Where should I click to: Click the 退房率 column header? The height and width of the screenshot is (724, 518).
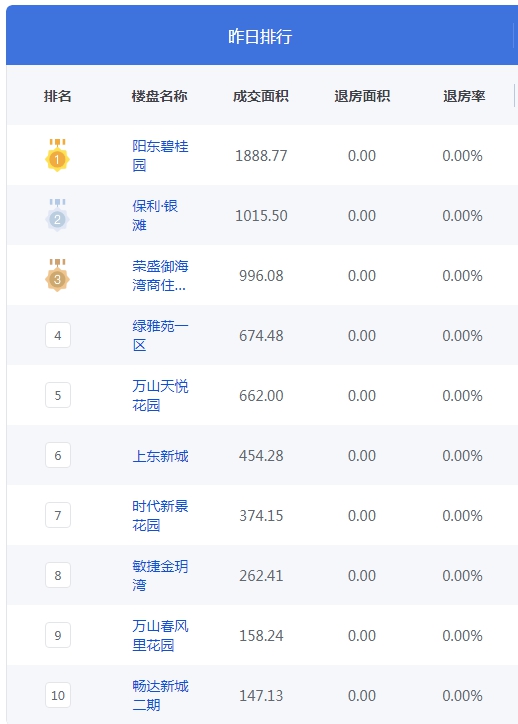[464, 96]
